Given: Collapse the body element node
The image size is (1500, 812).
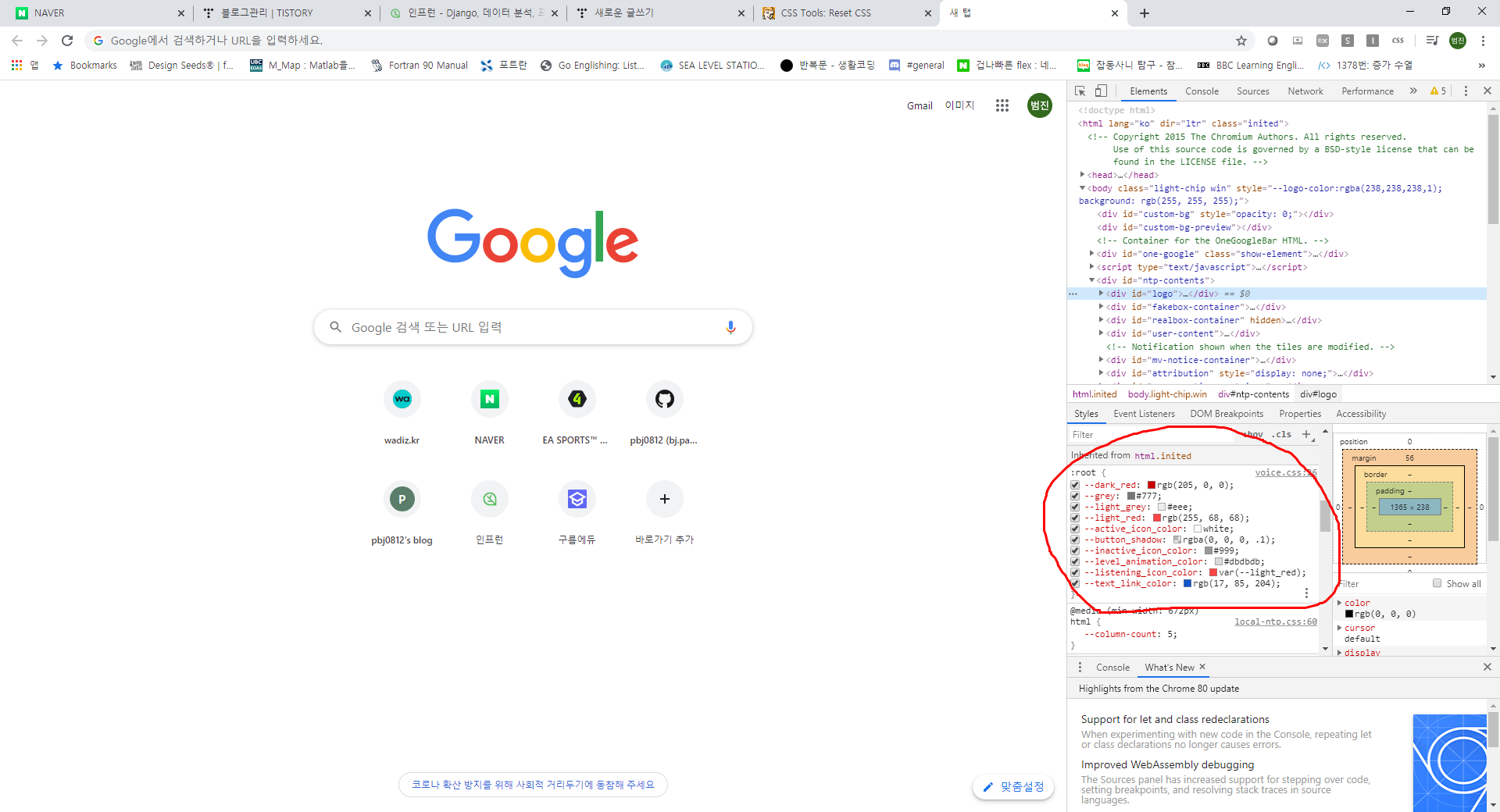Looking at the screenshot, I should 1082,188.
